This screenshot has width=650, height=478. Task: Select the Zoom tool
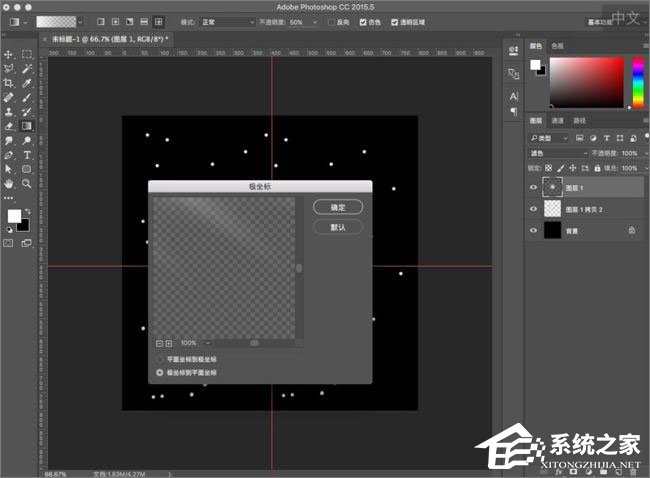coord(27,183)
